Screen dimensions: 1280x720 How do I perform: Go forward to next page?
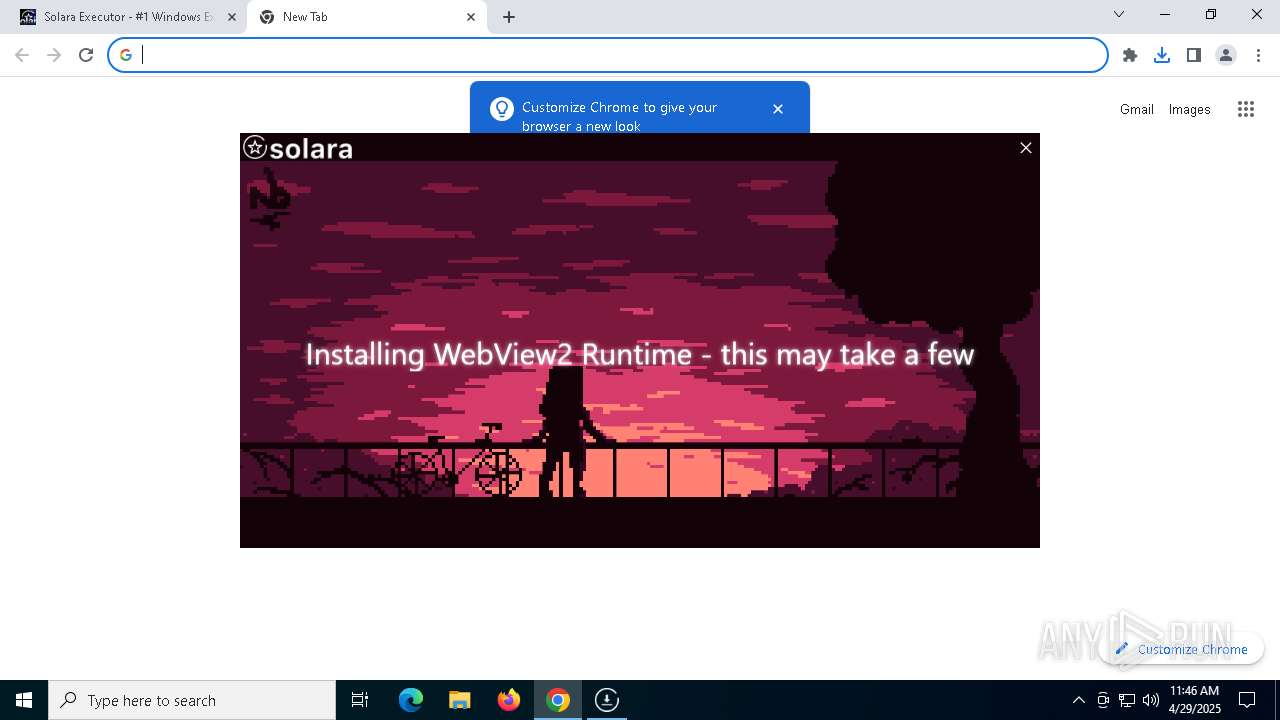[x=54, y=55]
